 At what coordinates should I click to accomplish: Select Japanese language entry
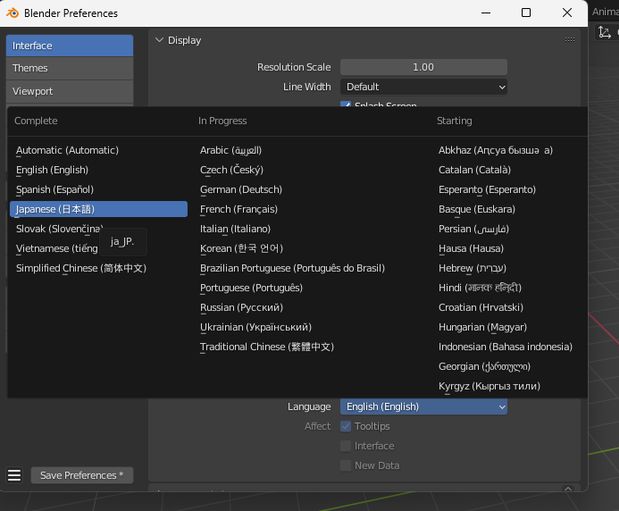click(x=98, y=209)
